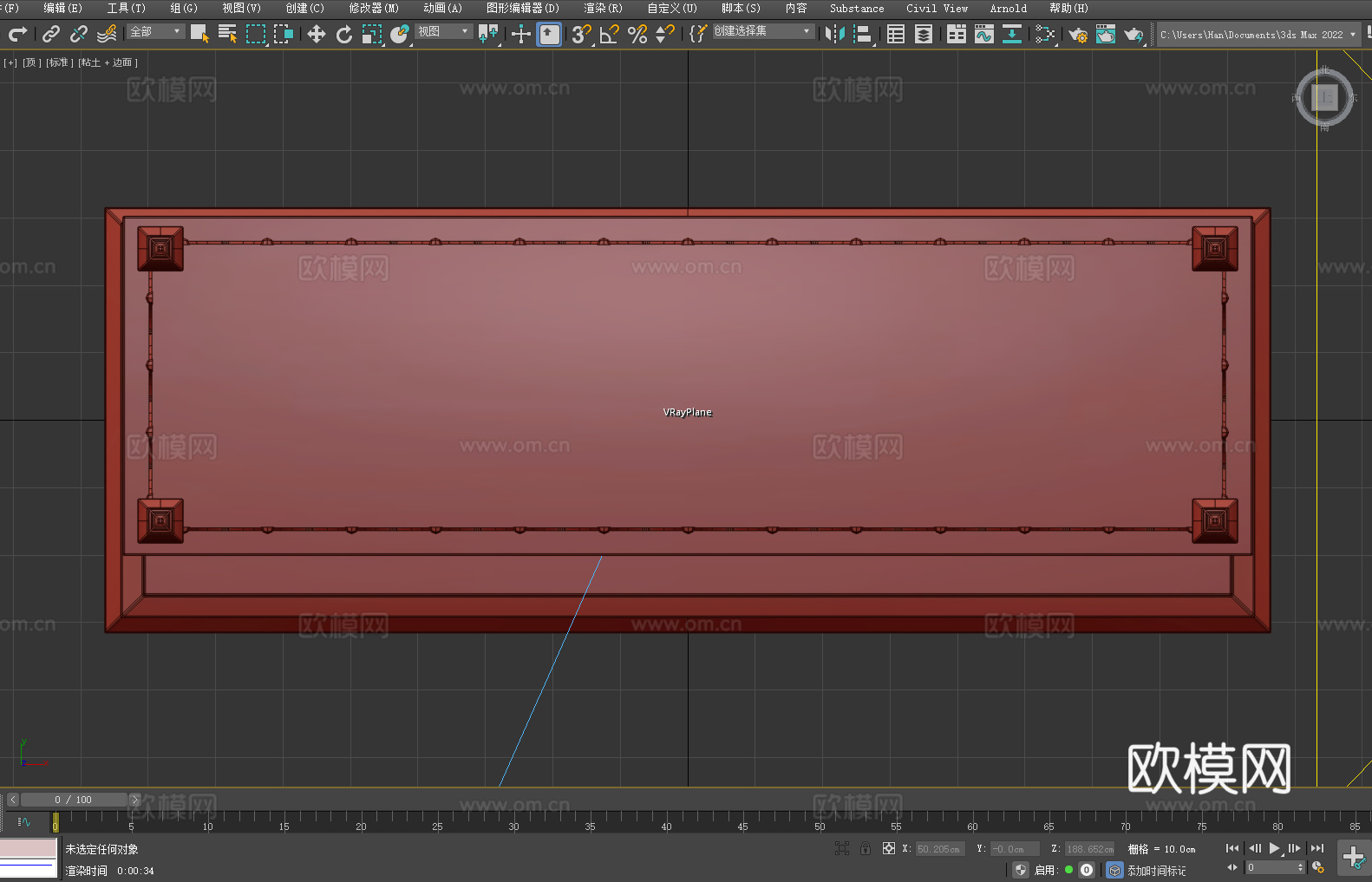The height and width of the screenshot is (882, 1372).
Task: Toggle Percent Snap
Action: pos(637,34)
